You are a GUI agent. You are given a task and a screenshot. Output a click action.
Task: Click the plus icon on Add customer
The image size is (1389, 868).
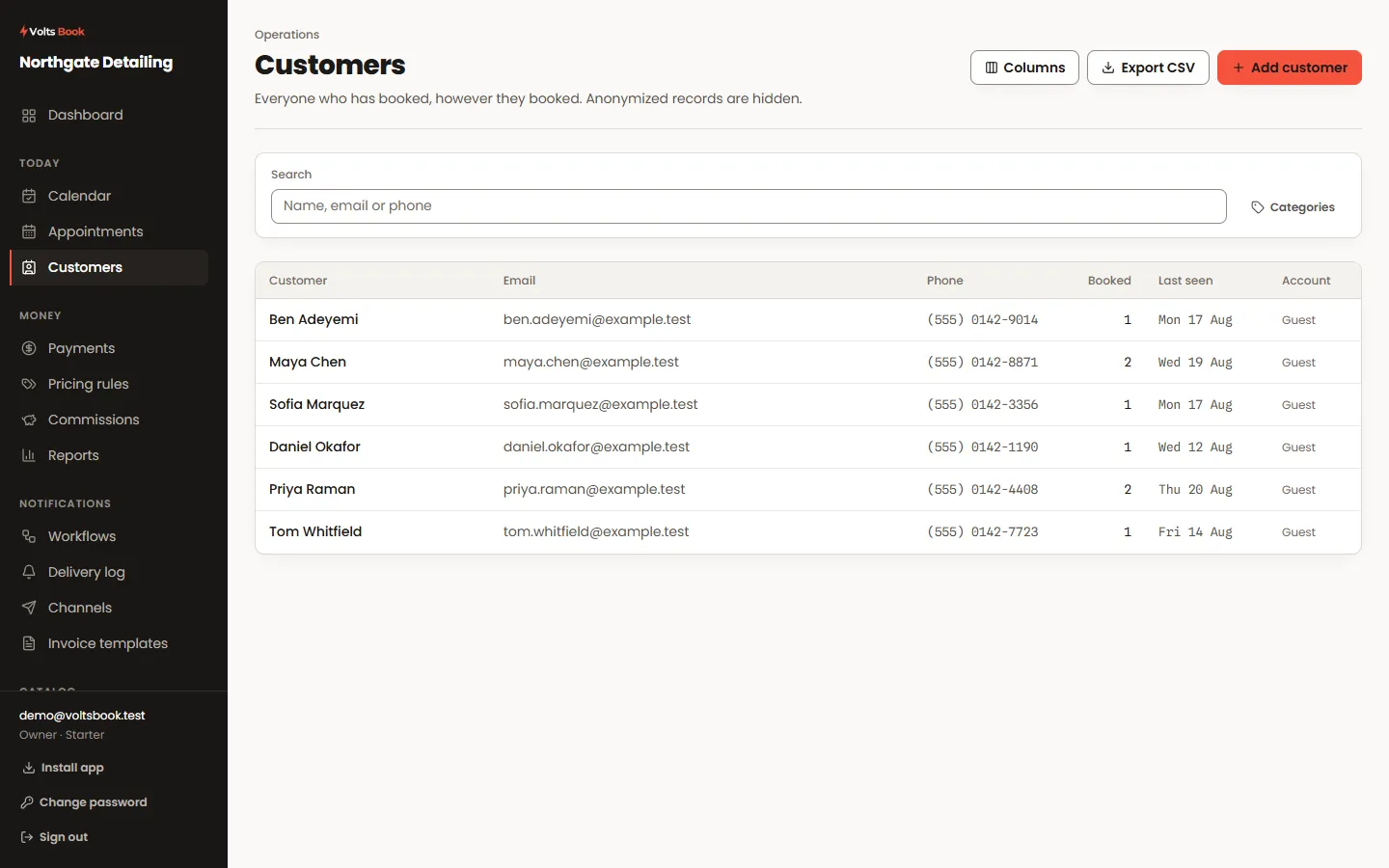(x=1239, y=68)
